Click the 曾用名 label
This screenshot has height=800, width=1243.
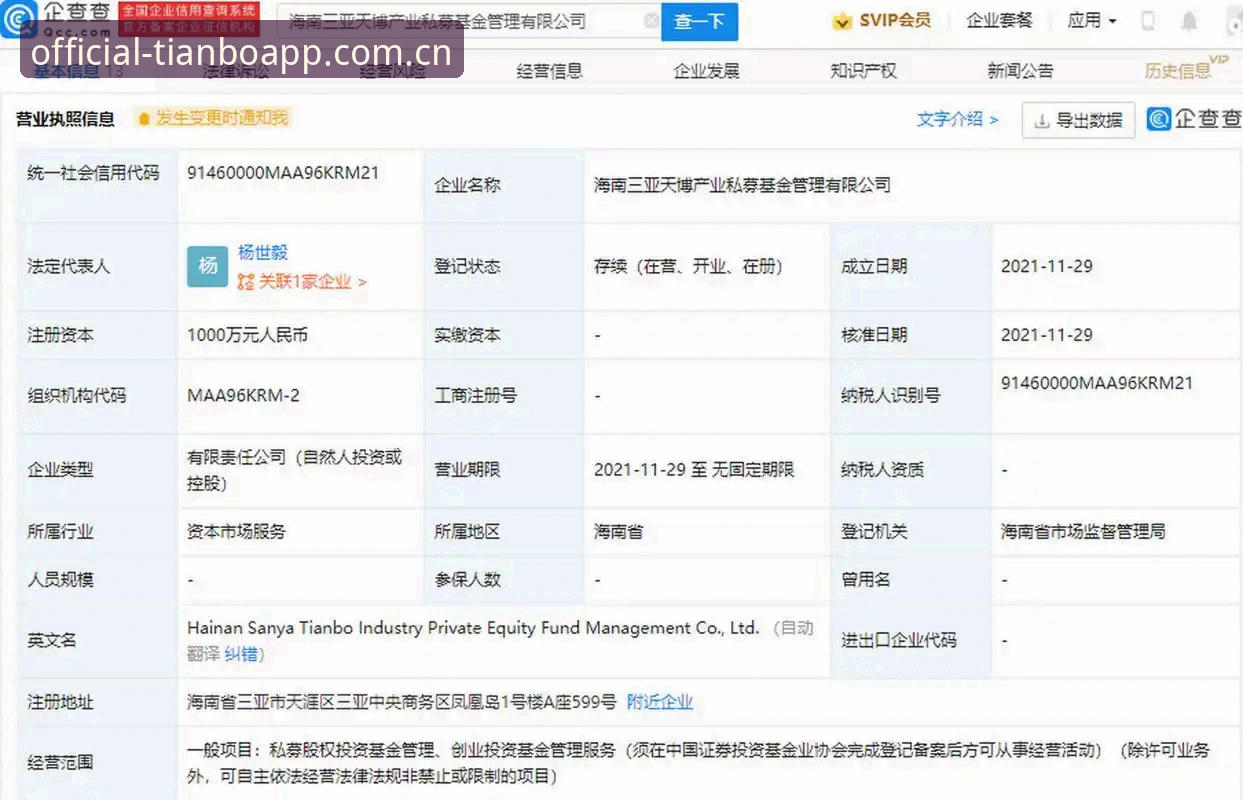[x=865, y=579]
